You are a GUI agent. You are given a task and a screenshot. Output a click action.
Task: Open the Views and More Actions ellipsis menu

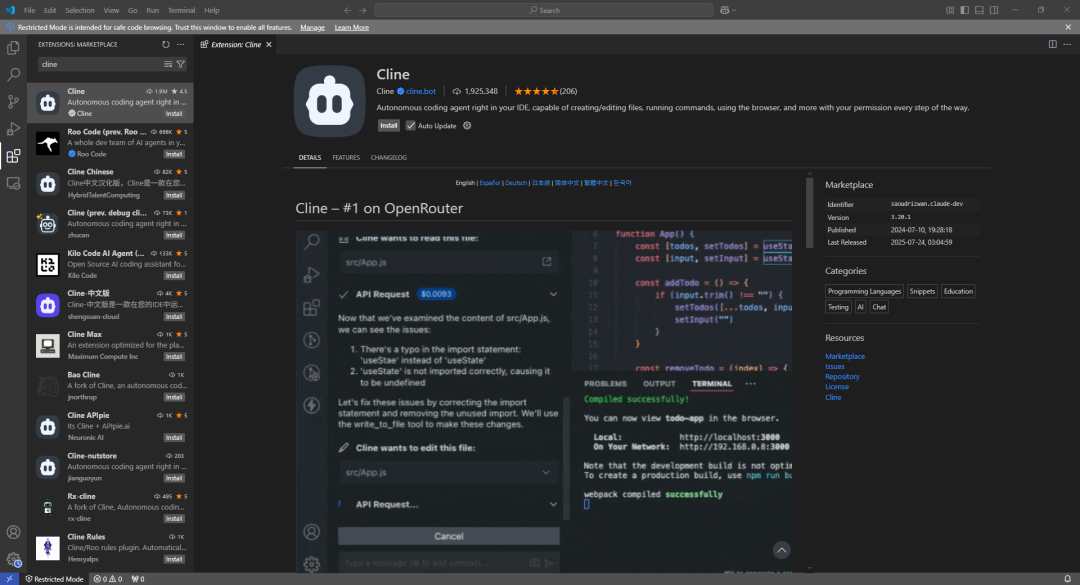pos(181,44)
